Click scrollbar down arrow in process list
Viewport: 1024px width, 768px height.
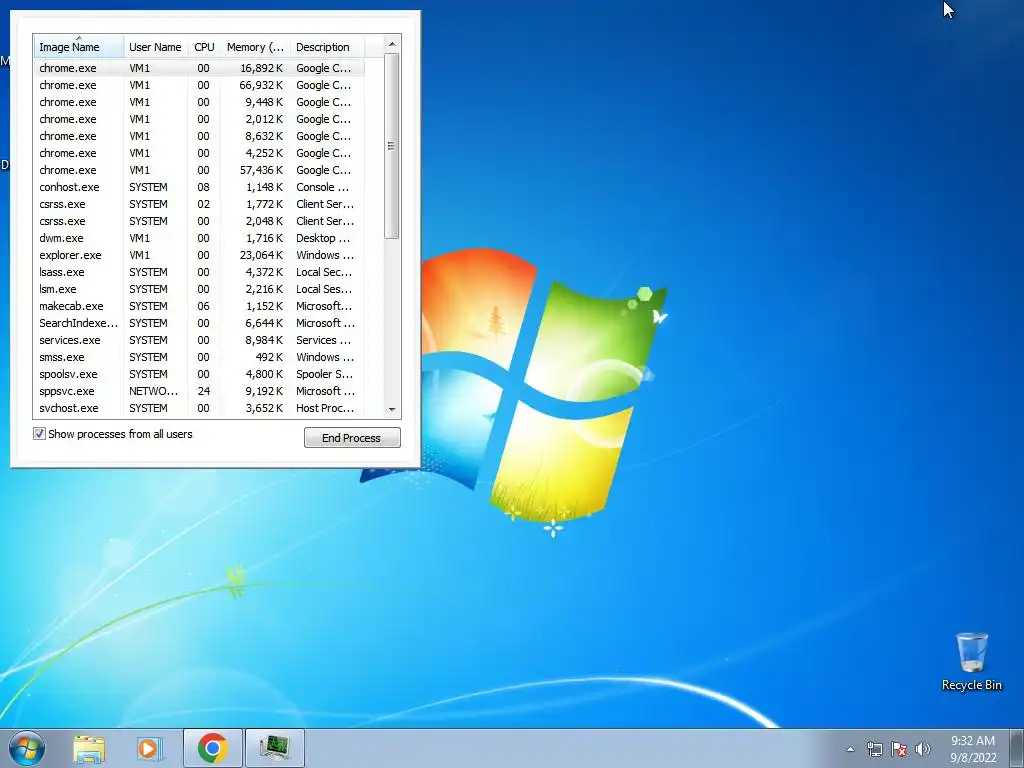392,409
